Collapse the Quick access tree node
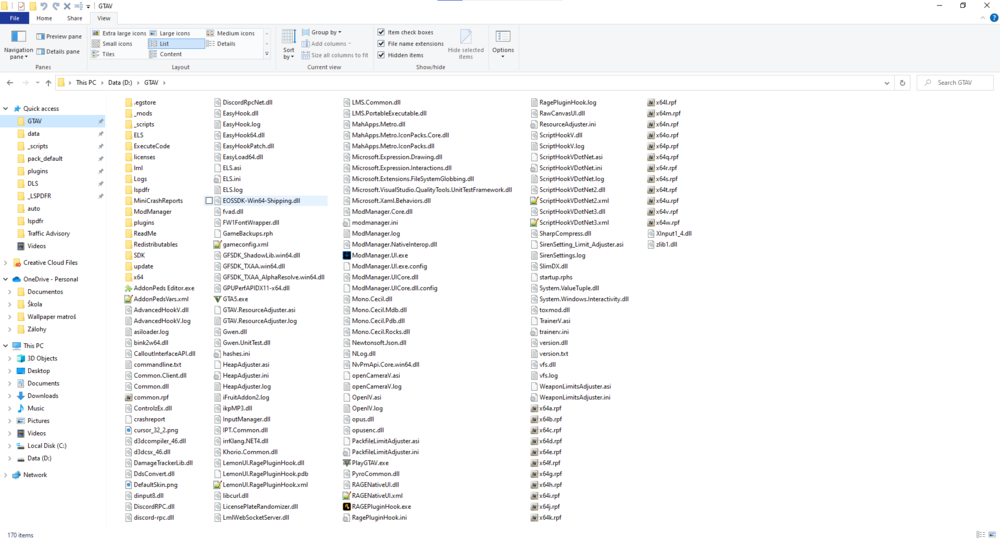 (x=6, y=108)
